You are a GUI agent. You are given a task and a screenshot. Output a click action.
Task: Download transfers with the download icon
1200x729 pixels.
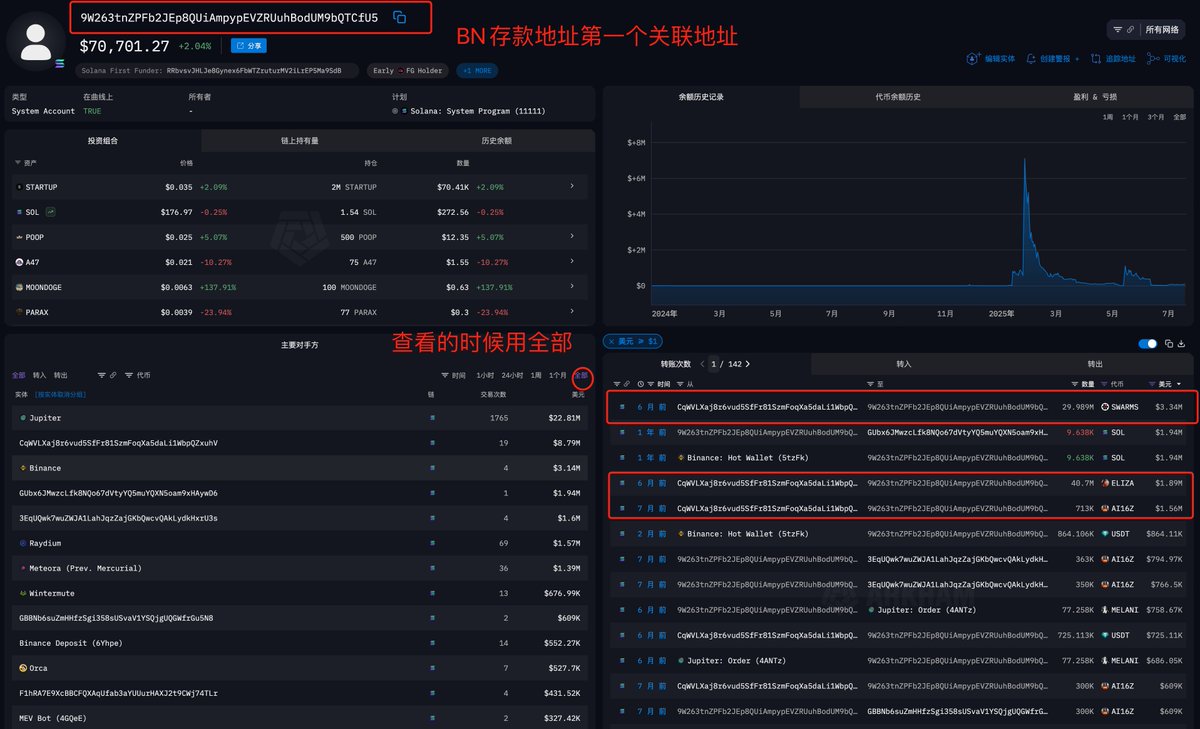(1183, 344)
